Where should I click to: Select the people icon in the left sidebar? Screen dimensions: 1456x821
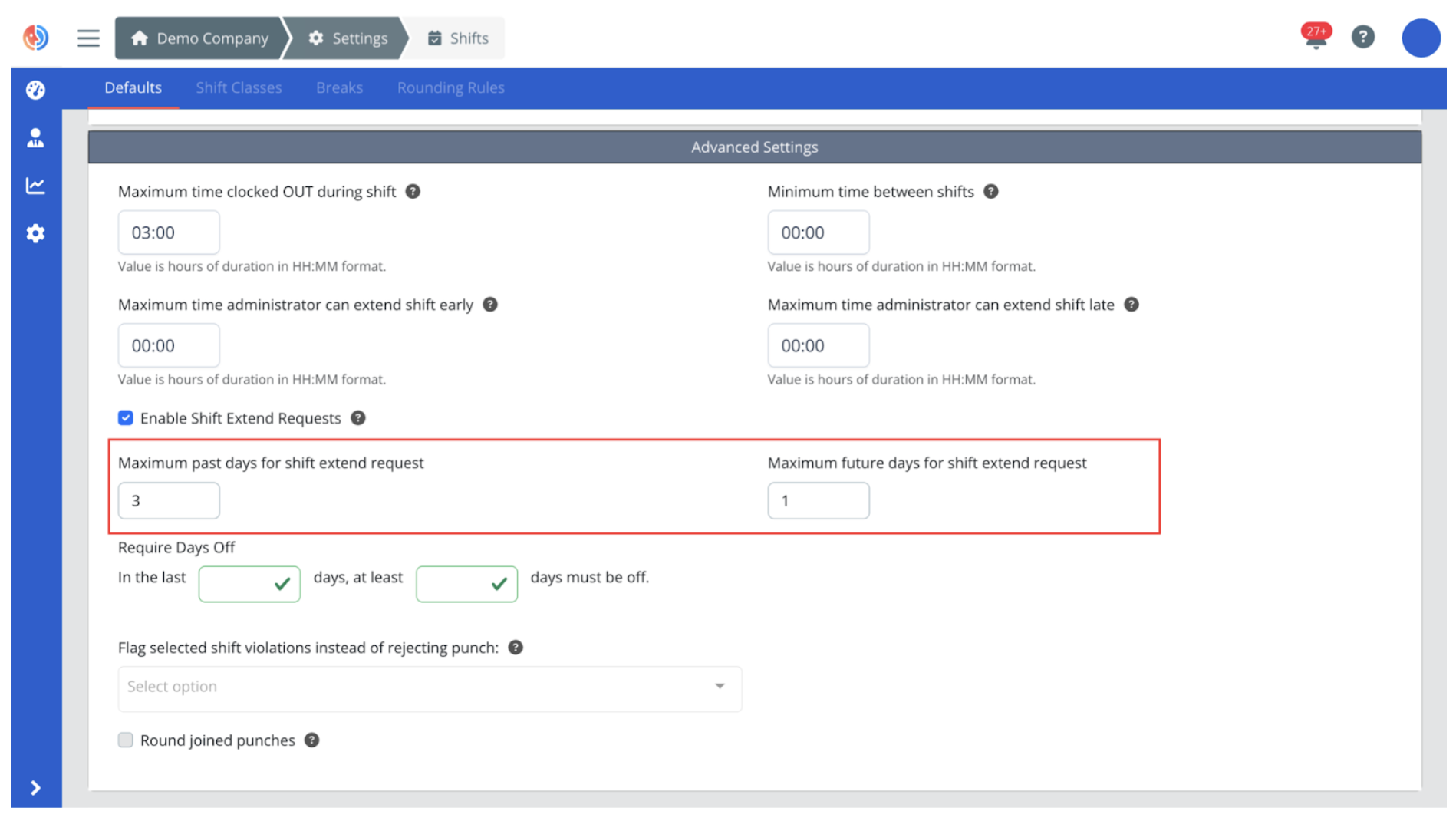(35, 137)
